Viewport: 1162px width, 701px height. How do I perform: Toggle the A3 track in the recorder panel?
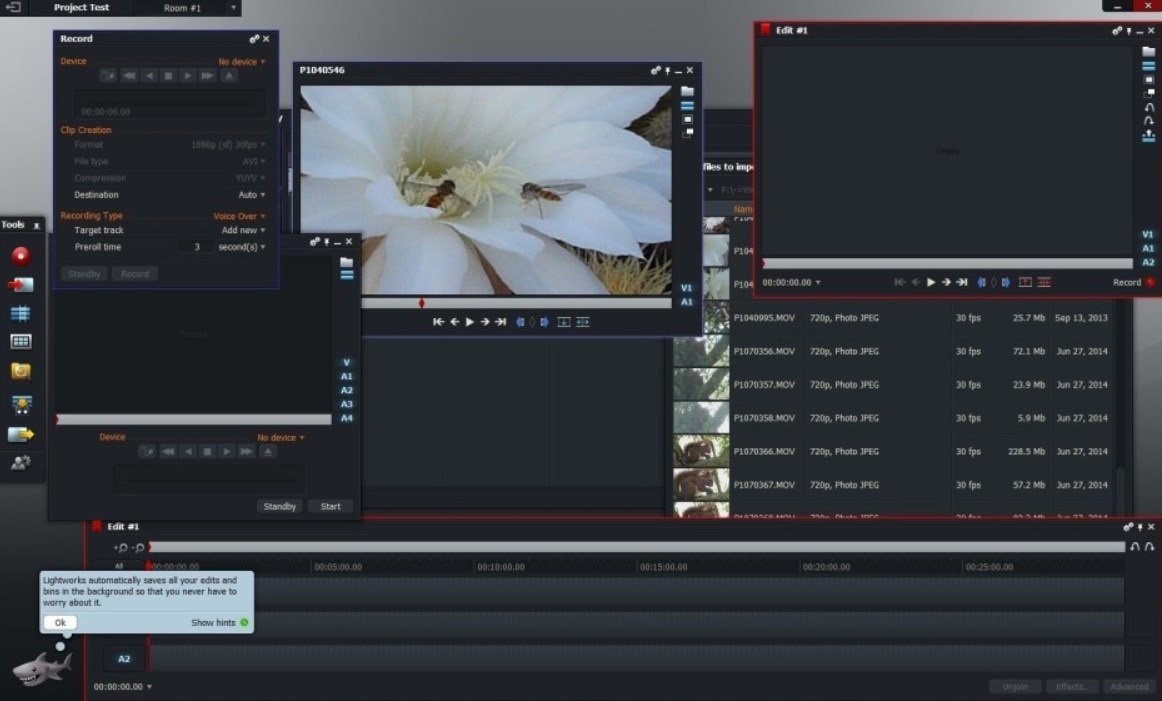(x=346, y=404)
